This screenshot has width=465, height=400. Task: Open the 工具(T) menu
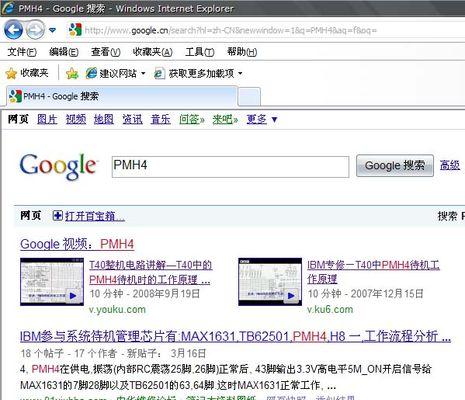pyautogui.click(x=200, y=52)
